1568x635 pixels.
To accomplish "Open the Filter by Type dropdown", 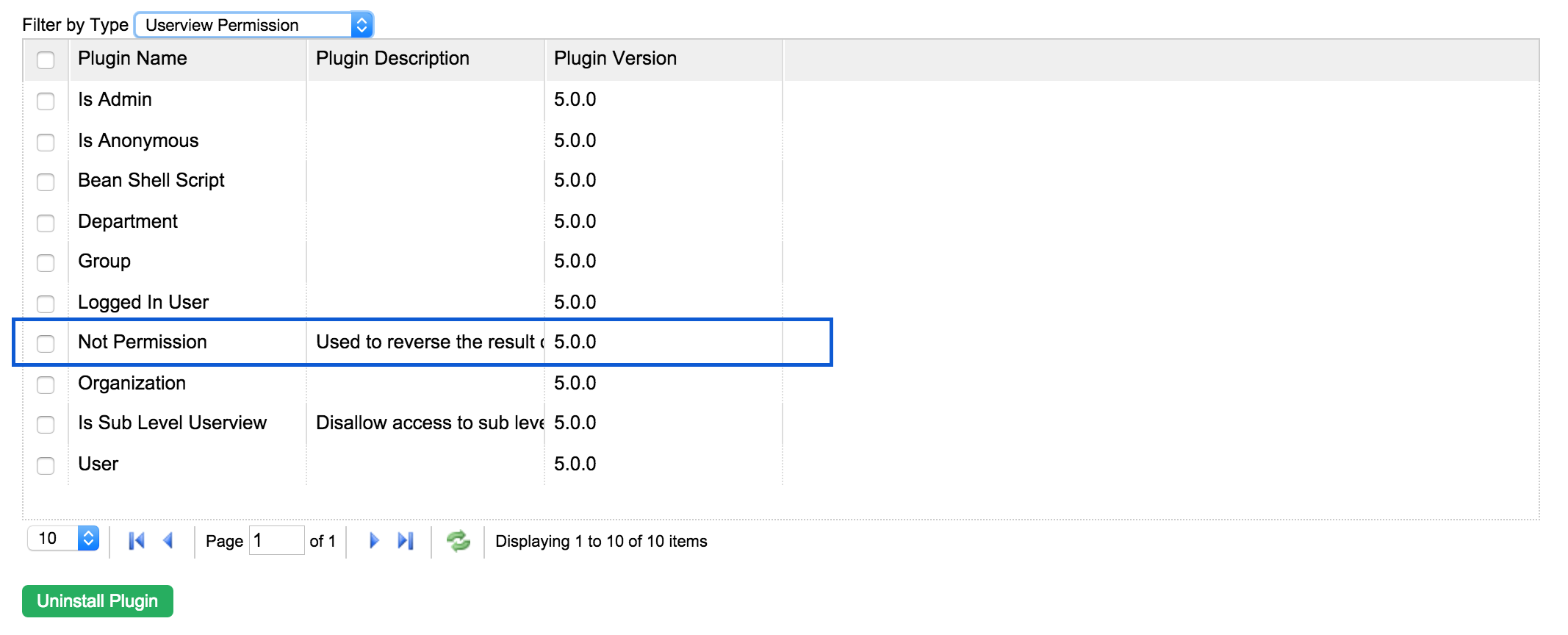I will tap(253, 25).
